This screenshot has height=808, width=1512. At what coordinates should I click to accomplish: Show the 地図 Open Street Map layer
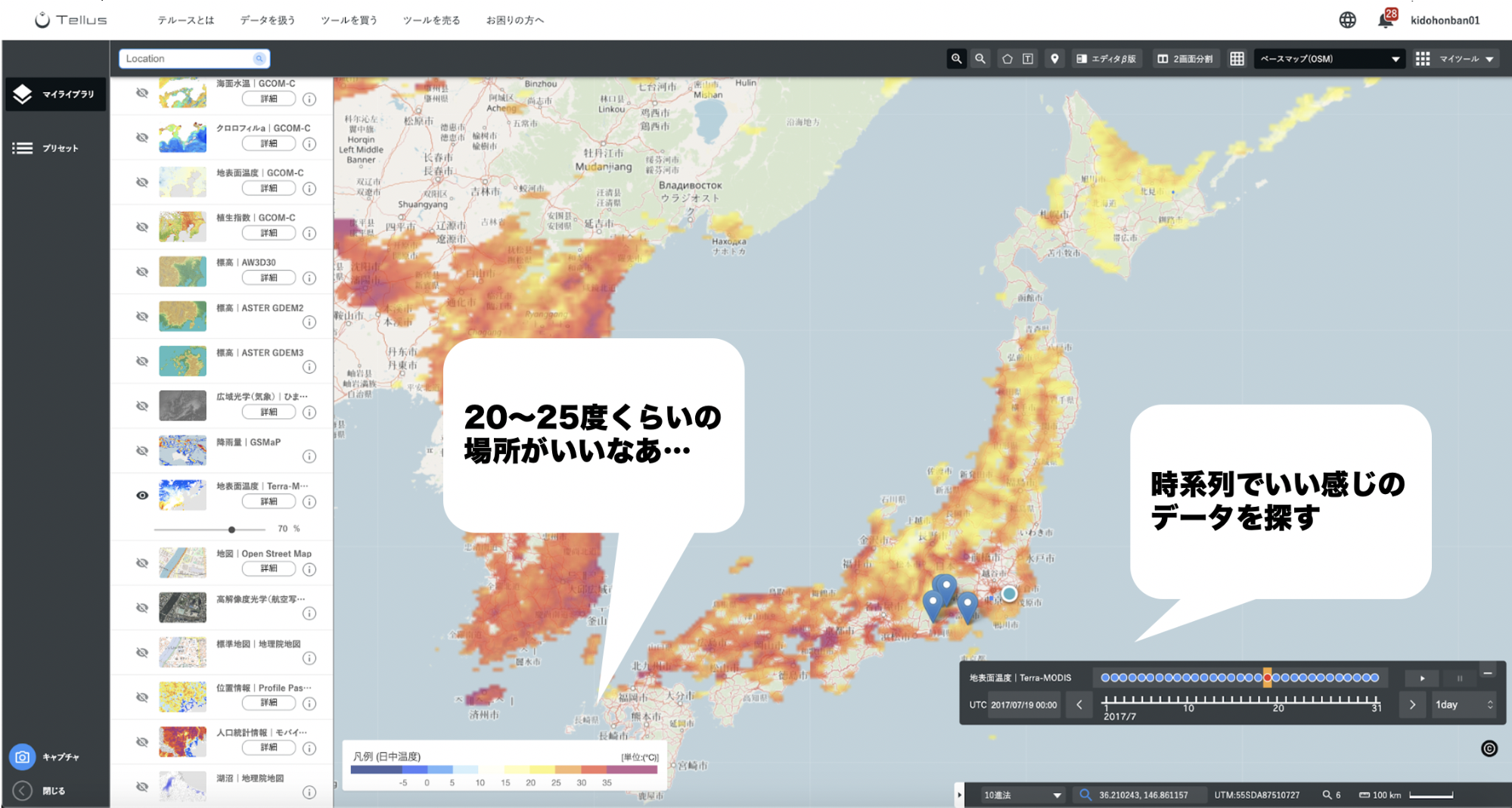coord(141,563)
